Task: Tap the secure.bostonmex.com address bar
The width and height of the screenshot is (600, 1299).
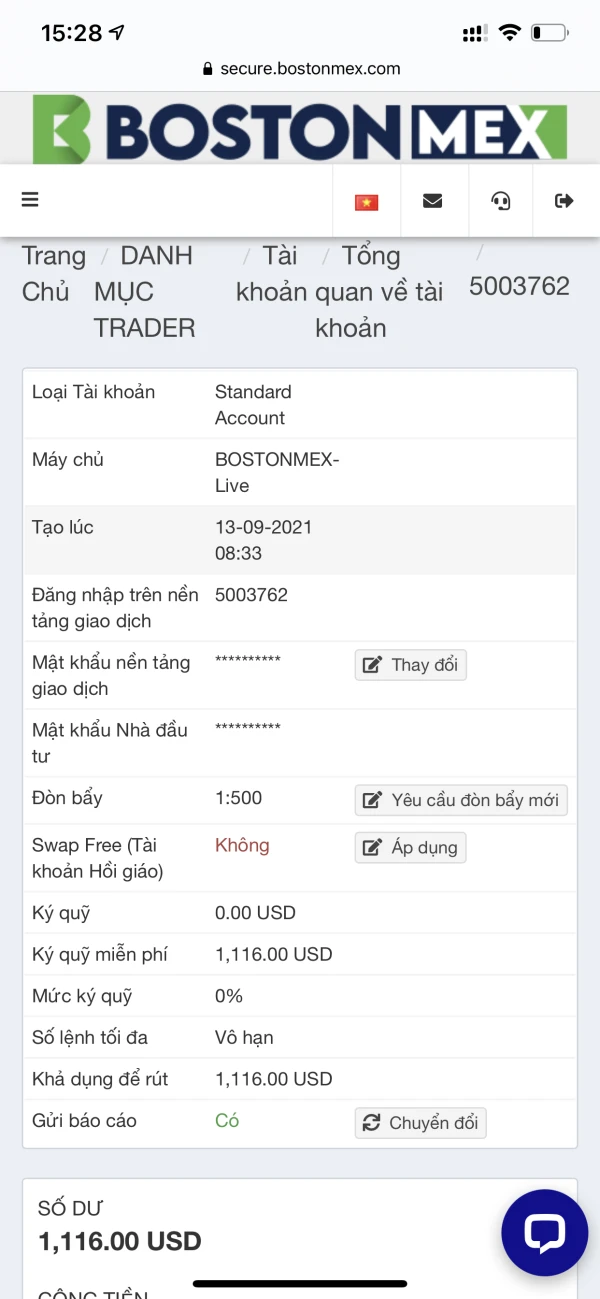Action: [x=310, y=69]
